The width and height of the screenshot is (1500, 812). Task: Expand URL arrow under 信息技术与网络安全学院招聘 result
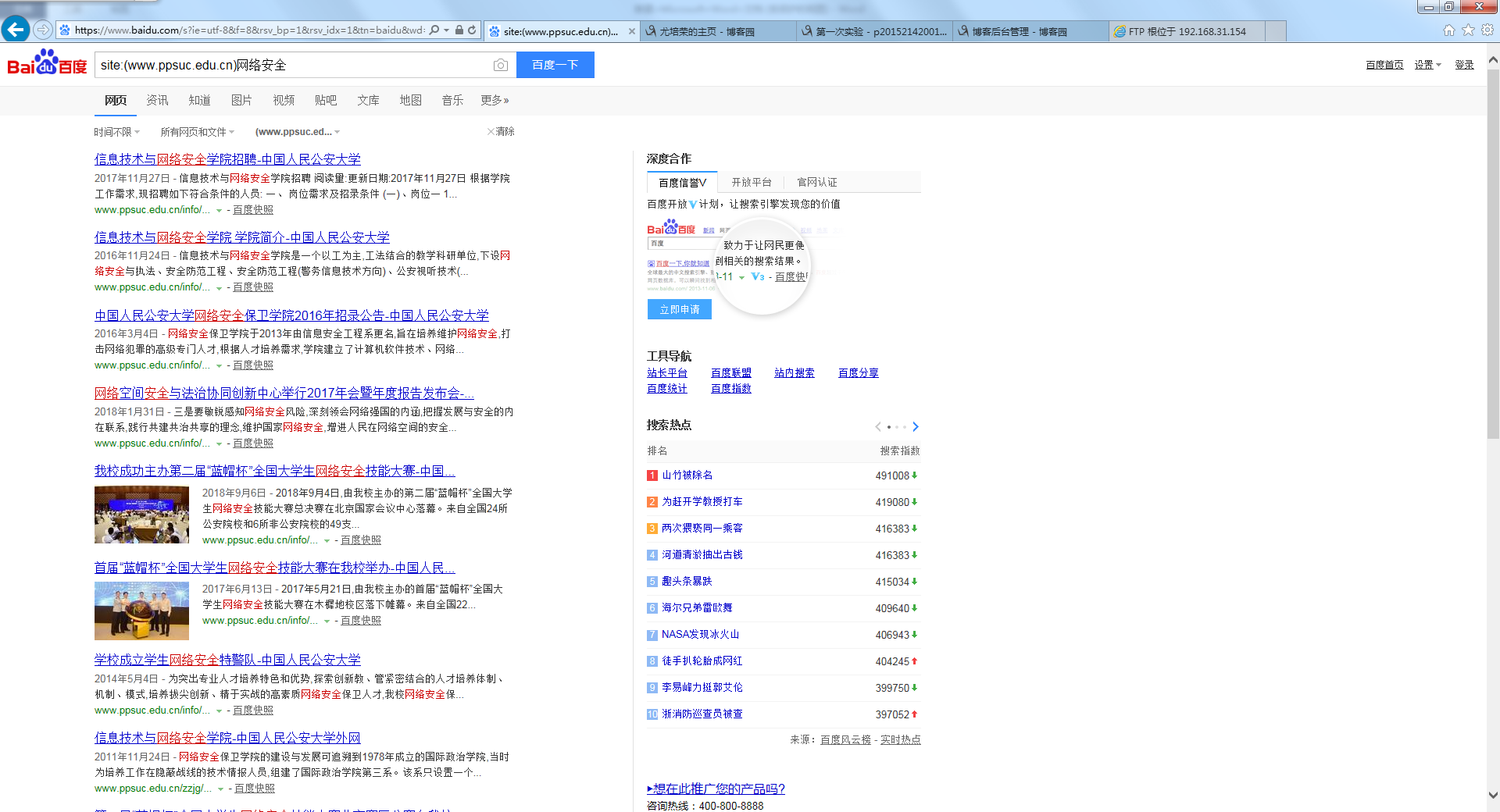(x=219, y=210)
